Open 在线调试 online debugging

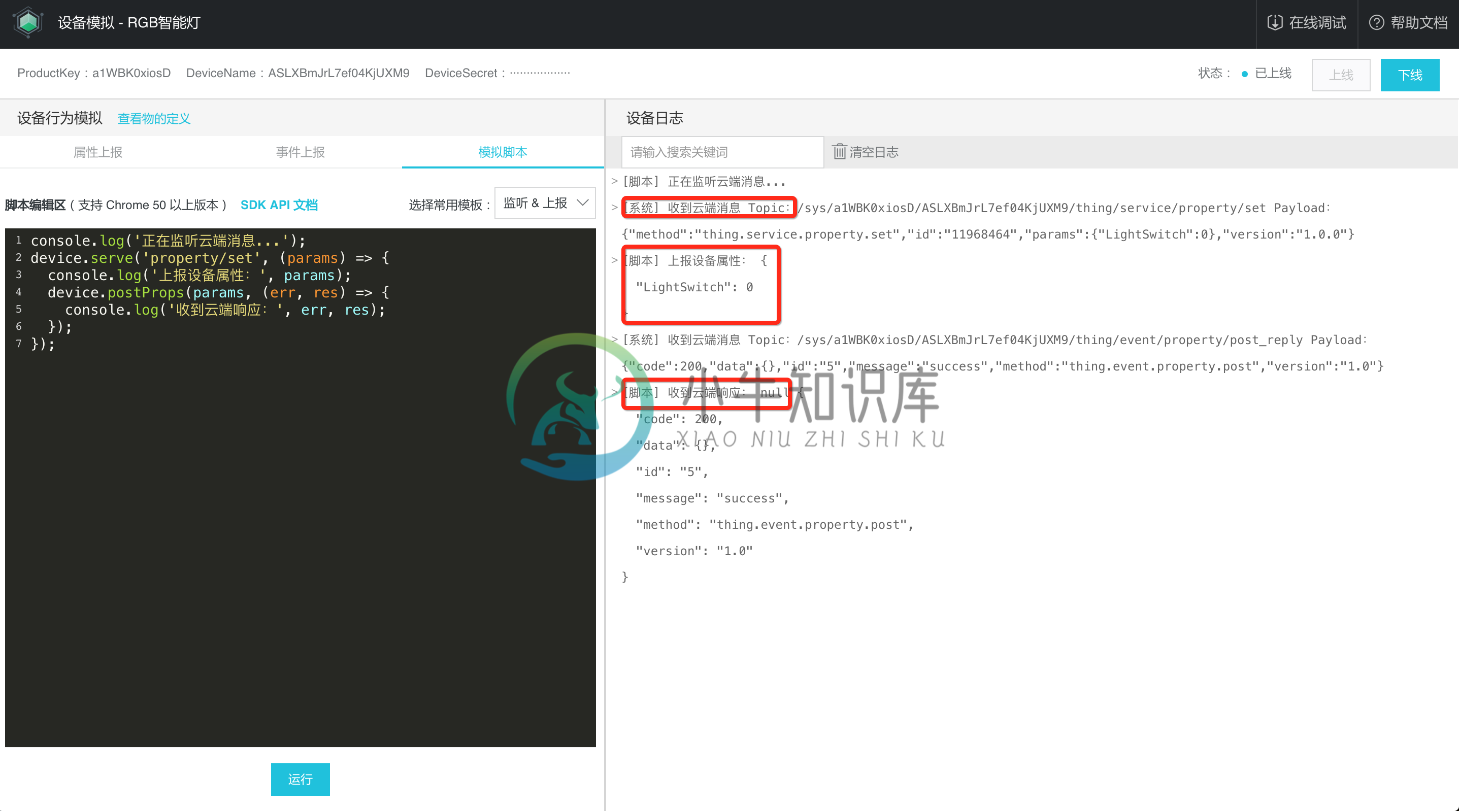pyautogui.click(x=1306, y=23)
